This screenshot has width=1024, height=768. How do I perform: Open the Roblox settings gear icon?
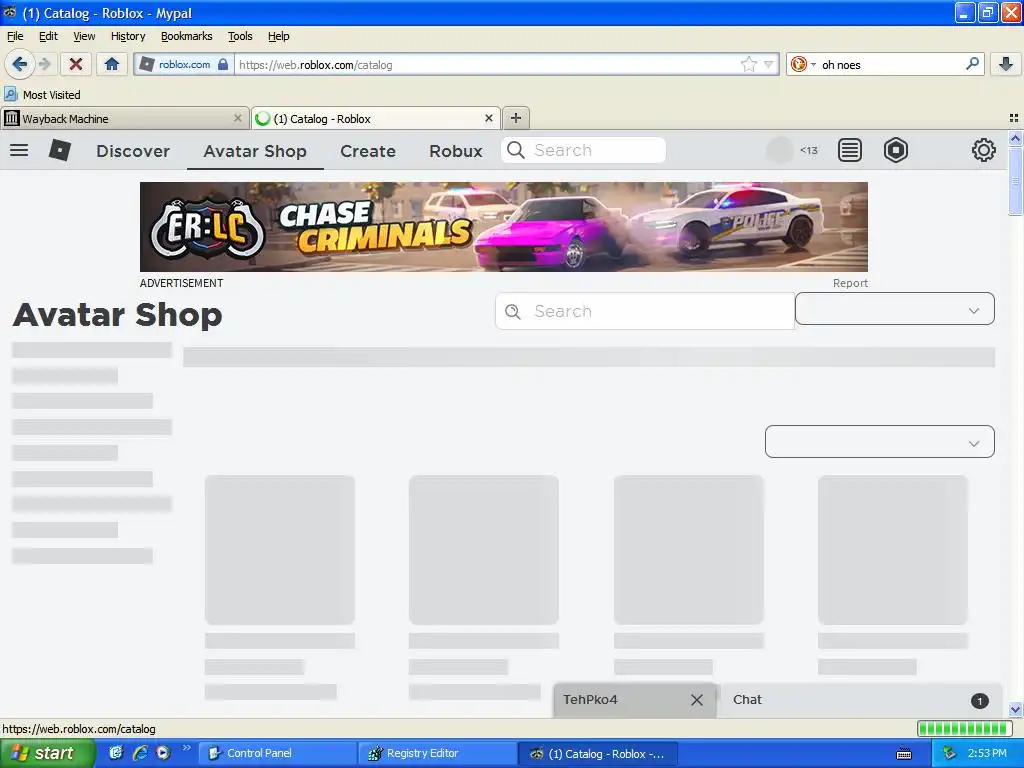[x=984, y=150]
